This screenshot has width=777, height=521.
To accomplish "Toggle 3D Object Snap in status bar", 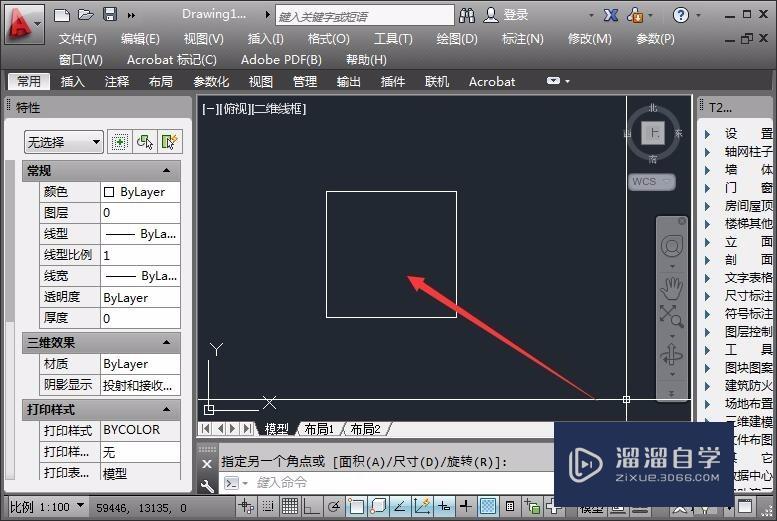I will pos(378,506).
